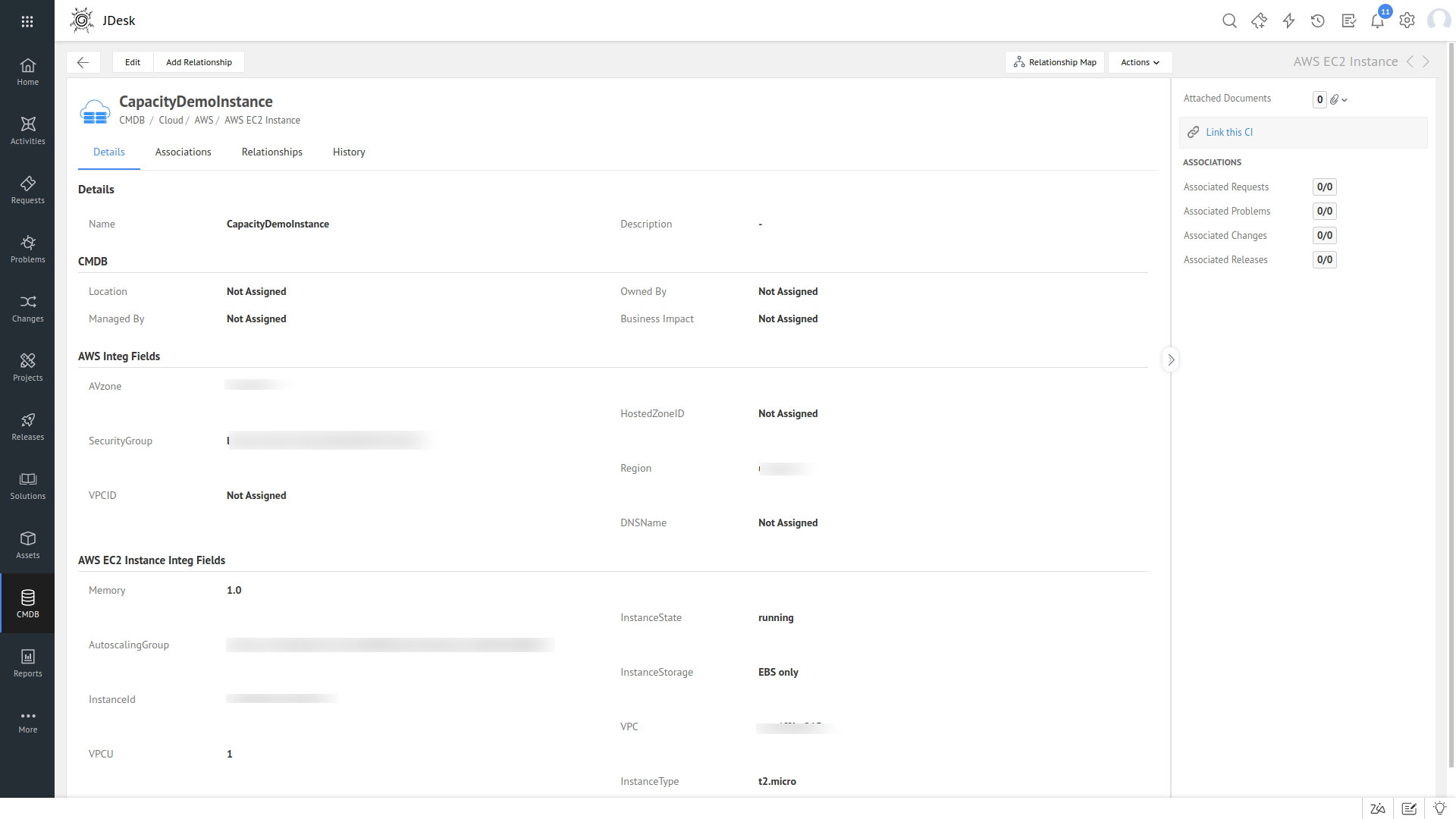Viewport: 1456px width, 819px height.
Task: Open Associated Requests count box
Action: [1324, 187]
